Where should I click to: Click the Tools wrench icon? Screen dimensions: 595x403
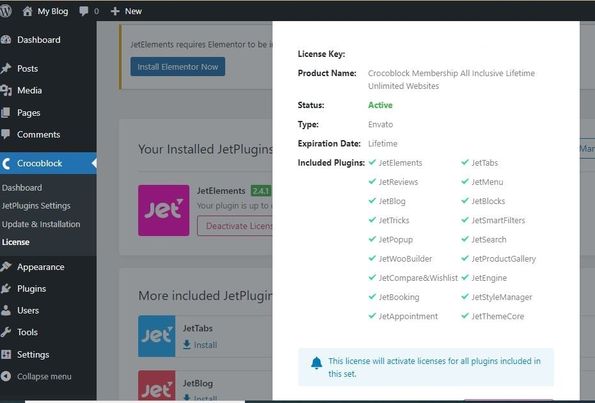6,332
